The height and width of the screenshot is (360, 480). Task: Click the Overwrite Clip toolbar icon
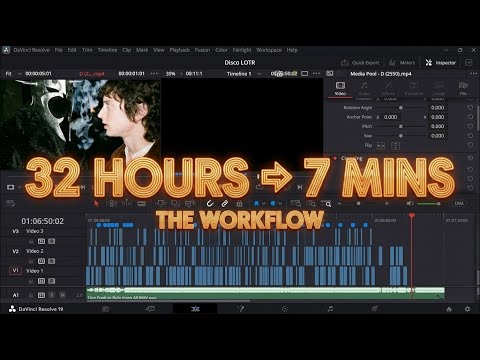(x=175, y=203)
